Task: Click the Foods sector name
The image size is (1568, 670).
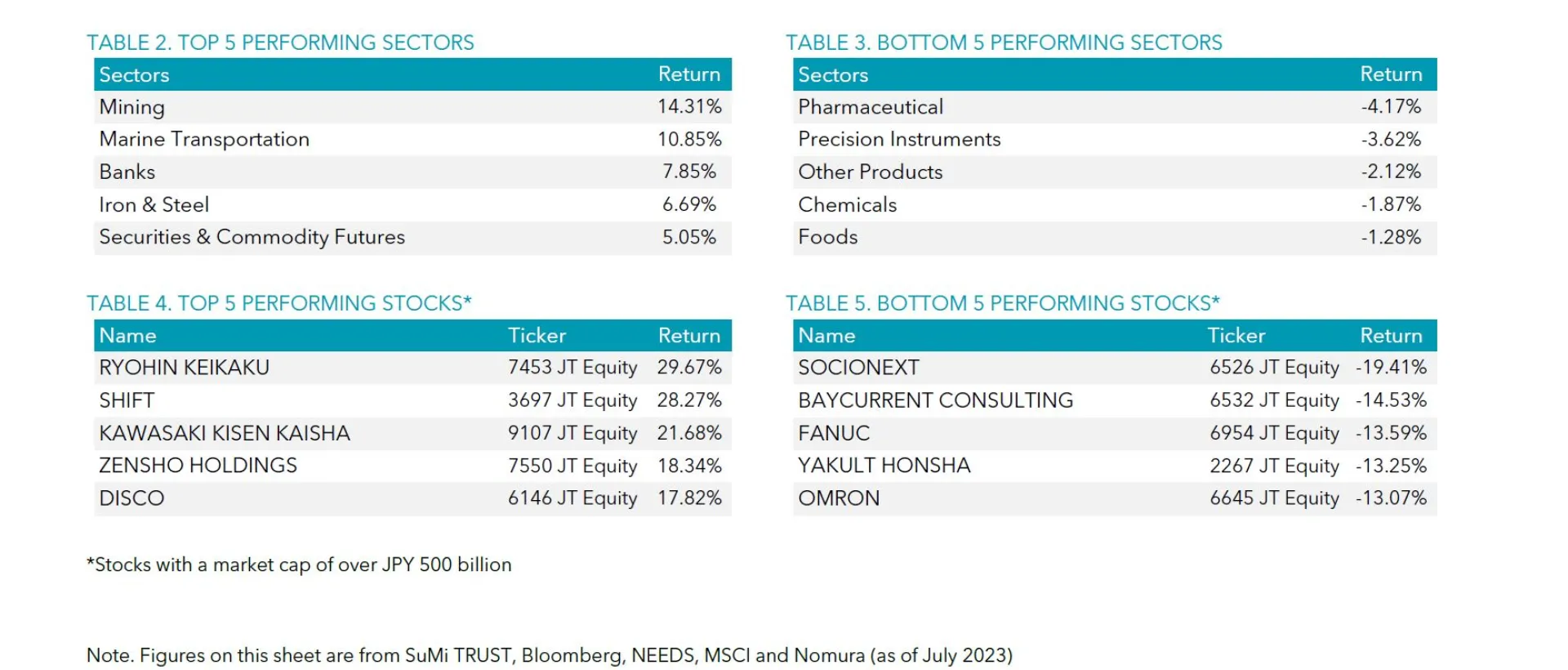Action: click(828, 237)
